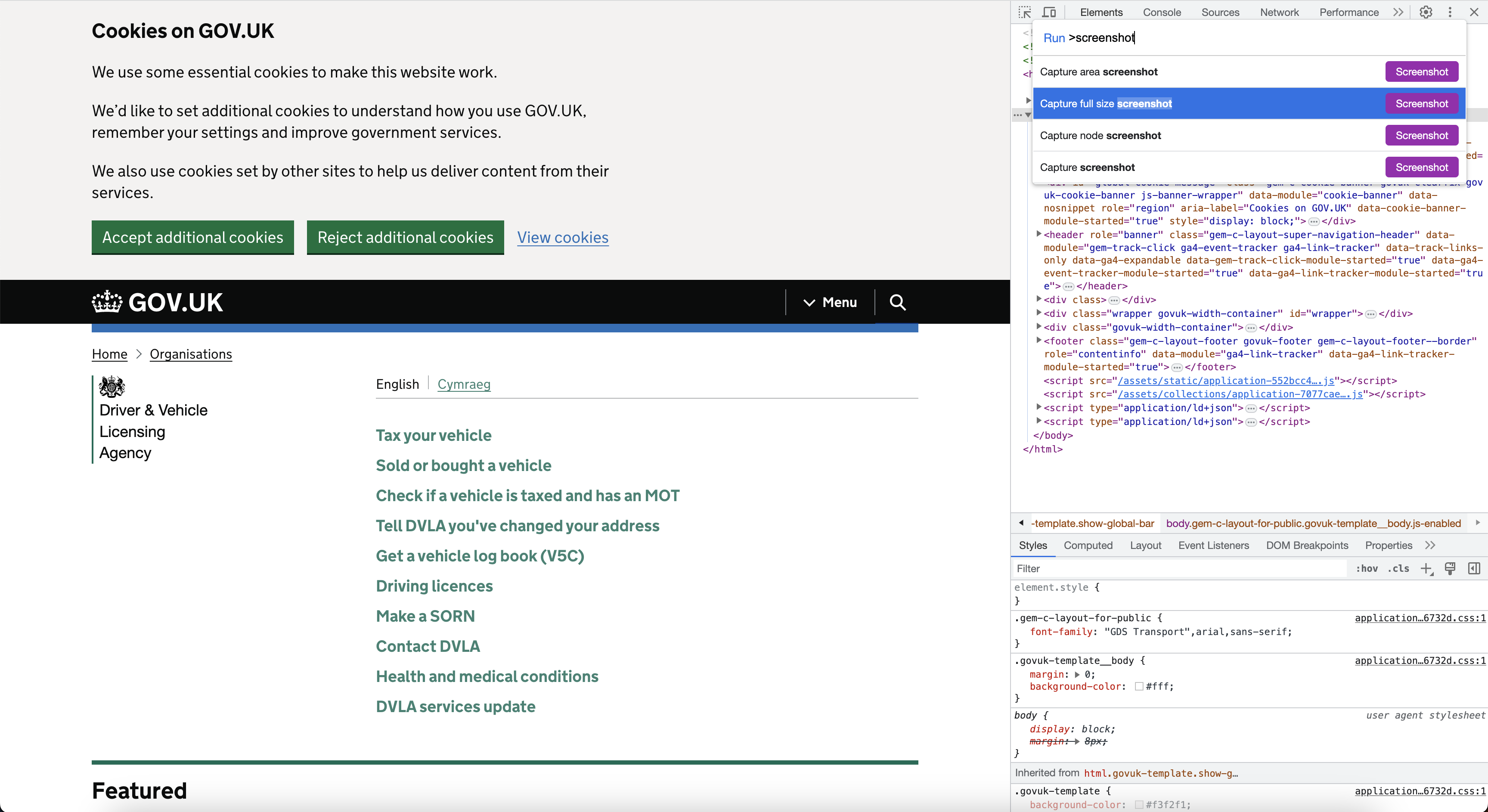Select the Layout tab

pyautogui.click(x=1145, y=545)
